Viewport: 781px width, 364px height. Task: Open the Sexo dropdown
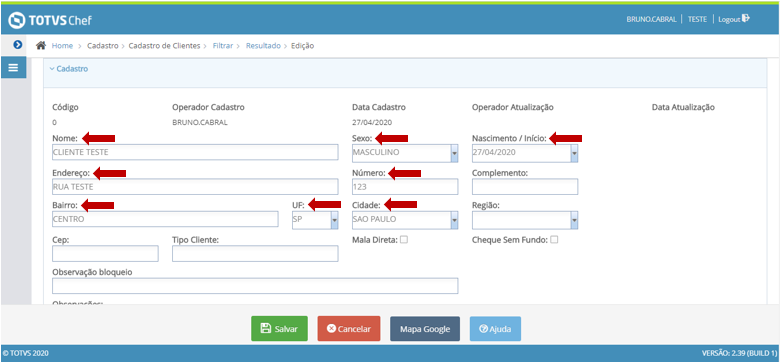(454, 153)
